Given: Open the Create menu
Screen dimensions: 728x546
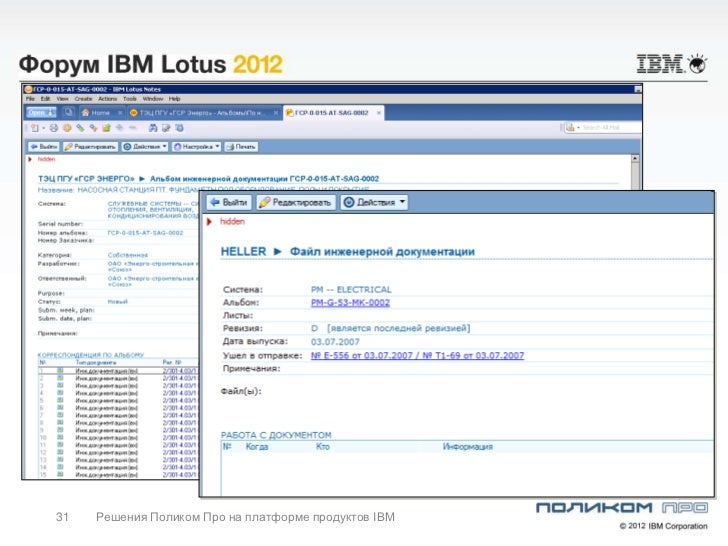Looking at the screenshot, I should click(83, 98).
